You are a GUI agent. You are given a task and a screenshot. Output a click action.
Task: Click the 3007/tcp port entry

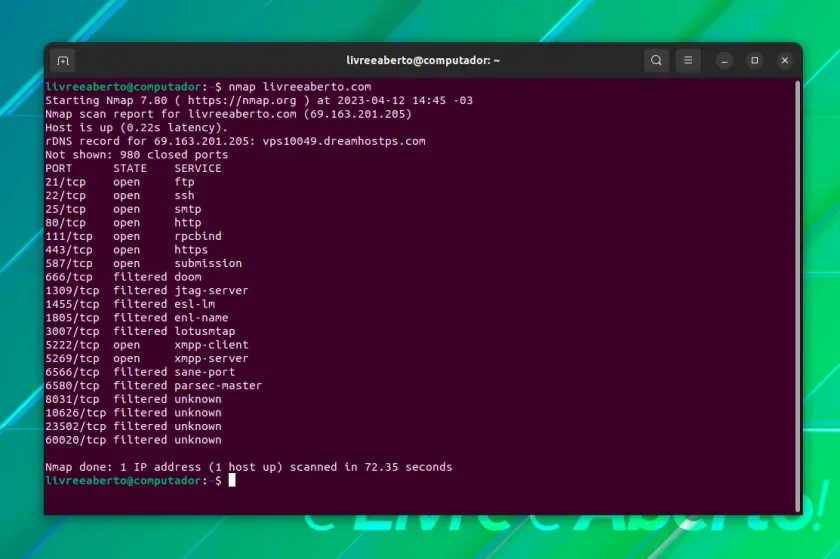tap(72, 331)
